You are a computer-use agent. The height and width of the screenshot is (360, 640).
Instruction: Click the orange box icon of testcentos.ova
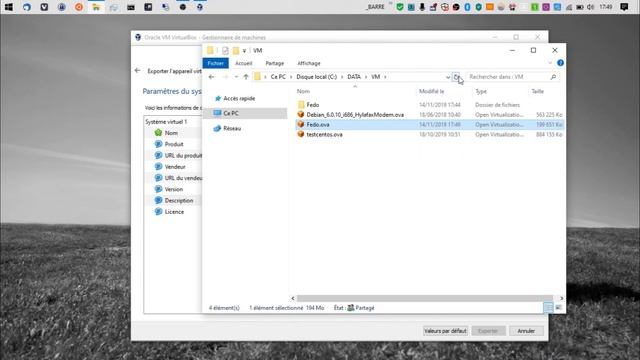coord(301,134)
